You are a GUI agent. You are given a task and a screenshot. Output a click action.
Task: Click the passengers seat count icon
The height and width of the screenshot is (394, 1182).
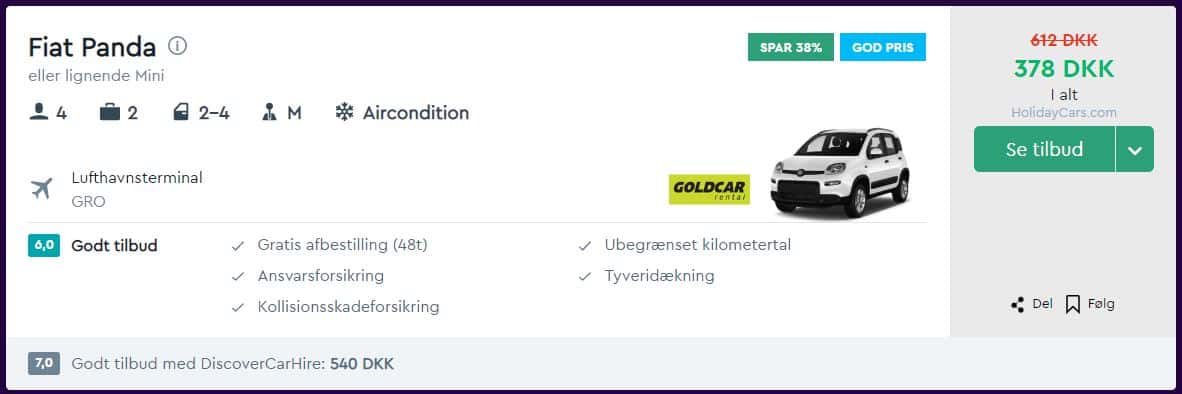coord(39,112)
